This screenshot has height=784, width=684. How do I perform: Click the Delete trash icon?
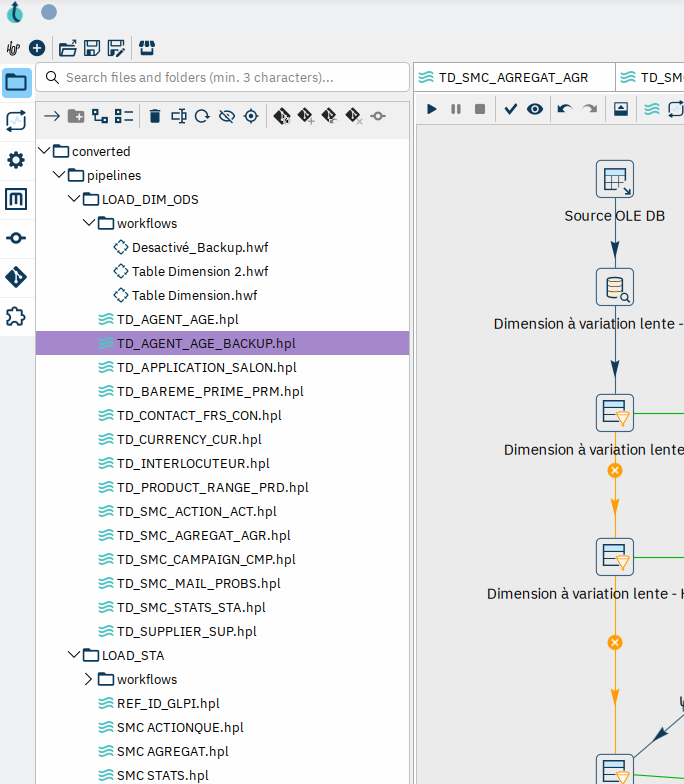(x=155, y=116)
